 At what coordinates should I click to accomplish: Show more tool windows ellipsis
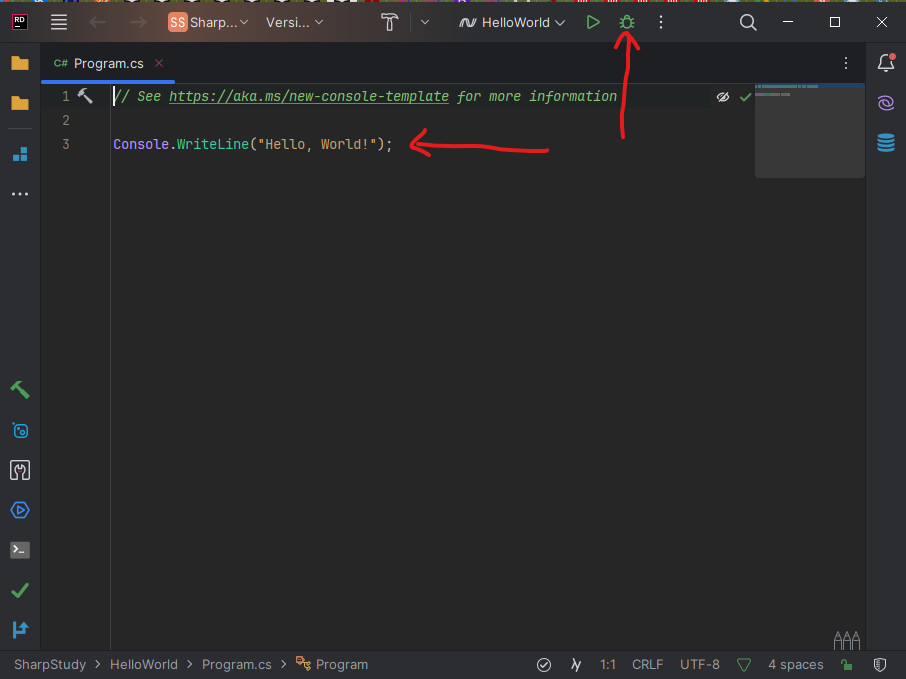pos(20,194)
